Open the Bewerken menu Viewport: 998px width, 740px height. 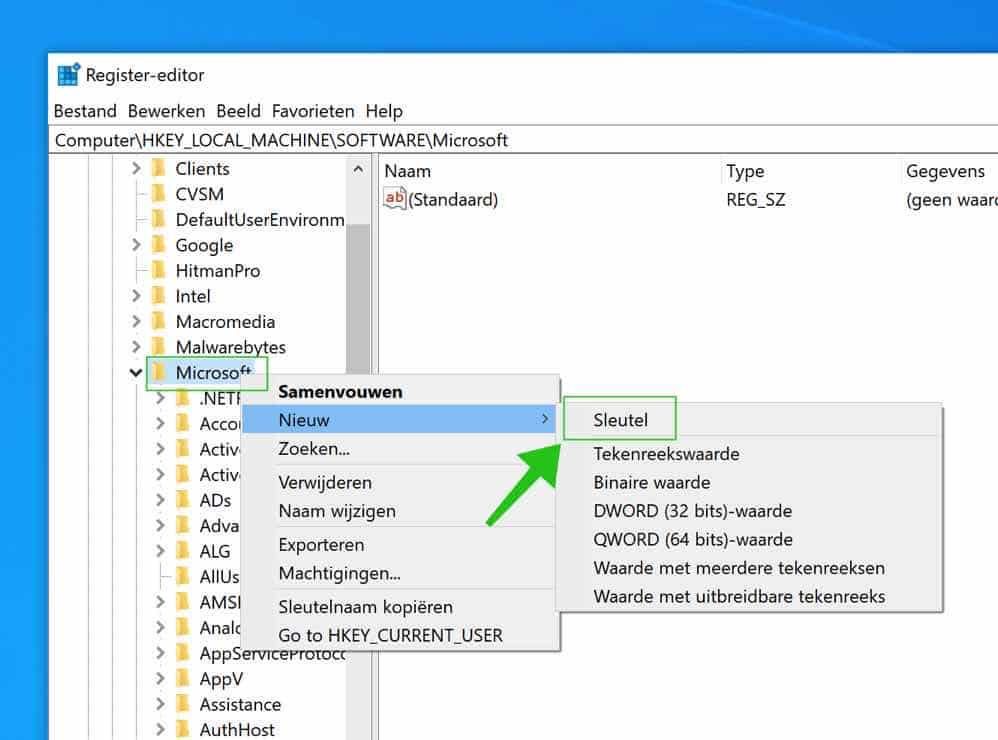pyautogui.click(x=166, y=111)
